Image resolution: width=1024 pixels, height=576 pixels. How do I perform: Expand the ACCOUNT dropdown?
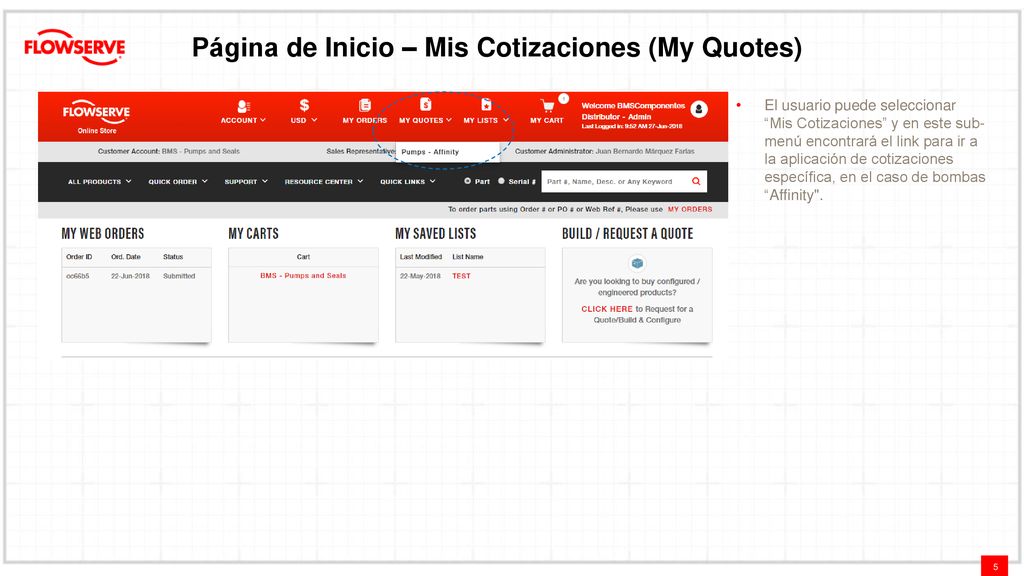click(243, 120)
